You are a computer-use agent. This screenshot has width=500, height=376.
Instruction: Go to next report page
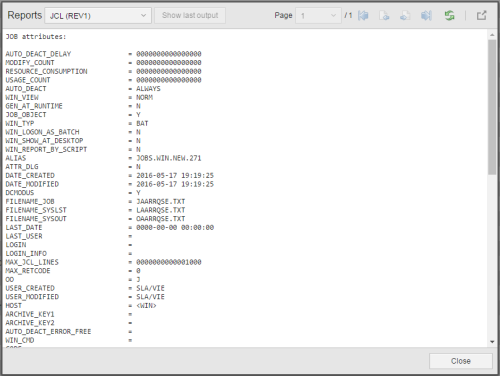405,15
